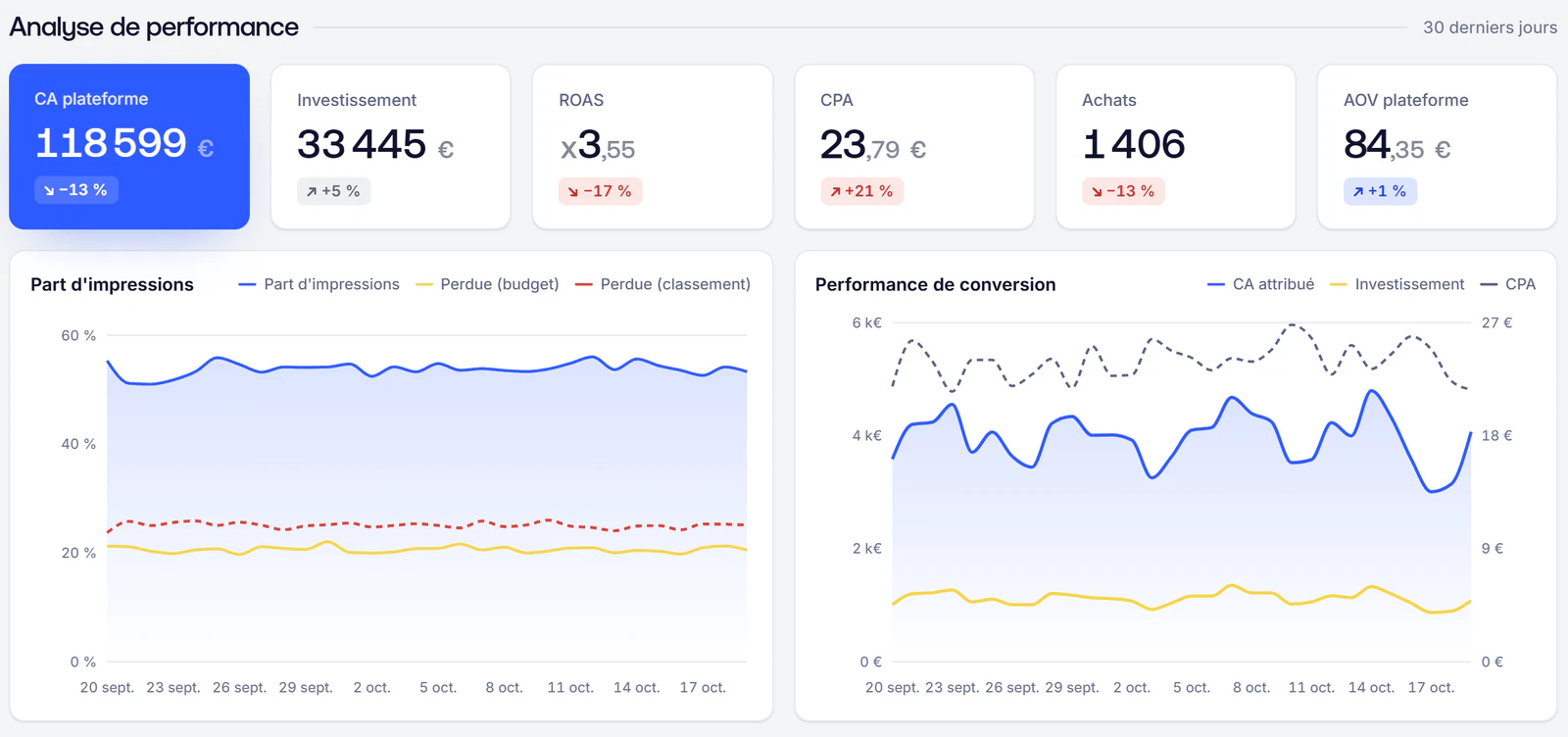Click the 33 445 € value
Viewport: 1568px width, 737px height.
(375, 145)
